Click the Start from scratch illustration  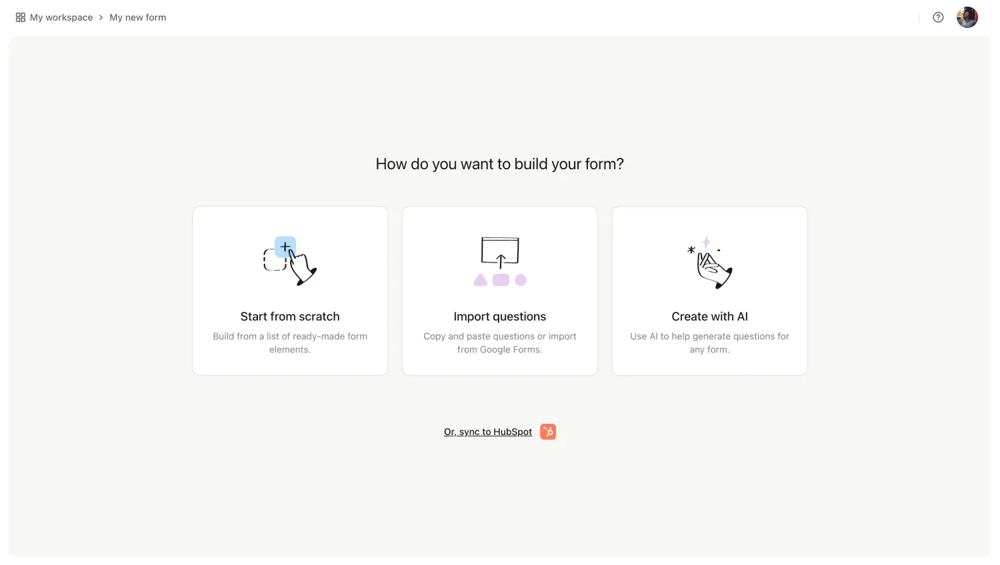(290, 261)
